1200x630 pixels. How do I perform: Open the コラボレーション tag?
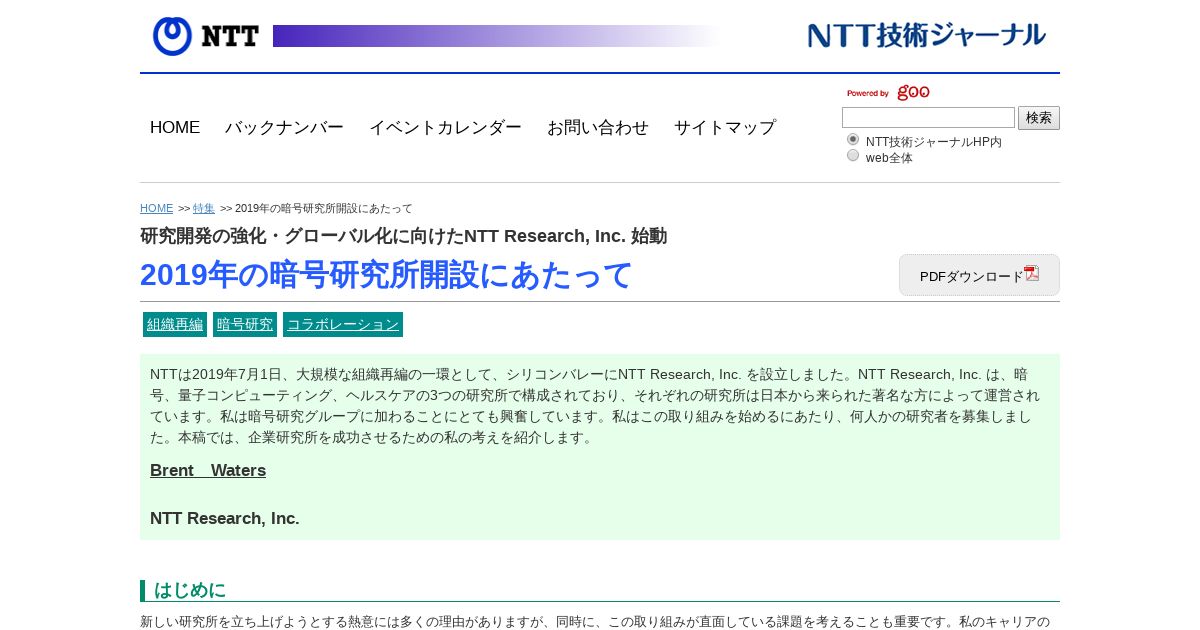coord(343,324)
